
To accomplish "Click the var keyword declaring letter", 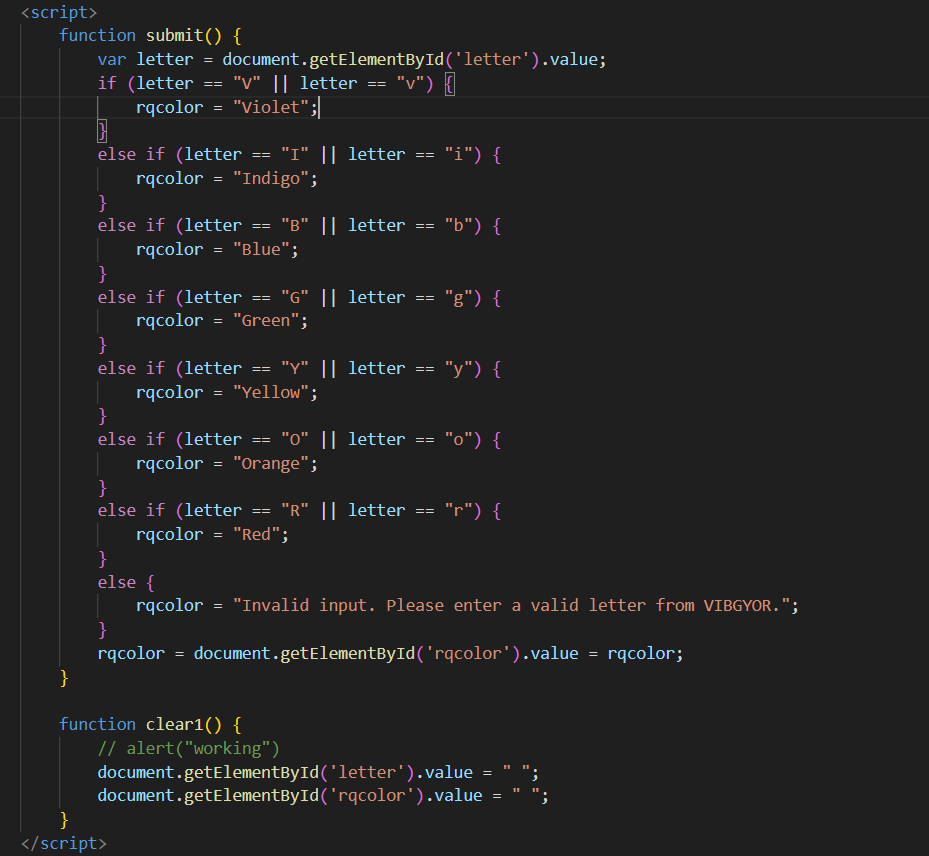I will pyautogui.click(x=112, y=59).
